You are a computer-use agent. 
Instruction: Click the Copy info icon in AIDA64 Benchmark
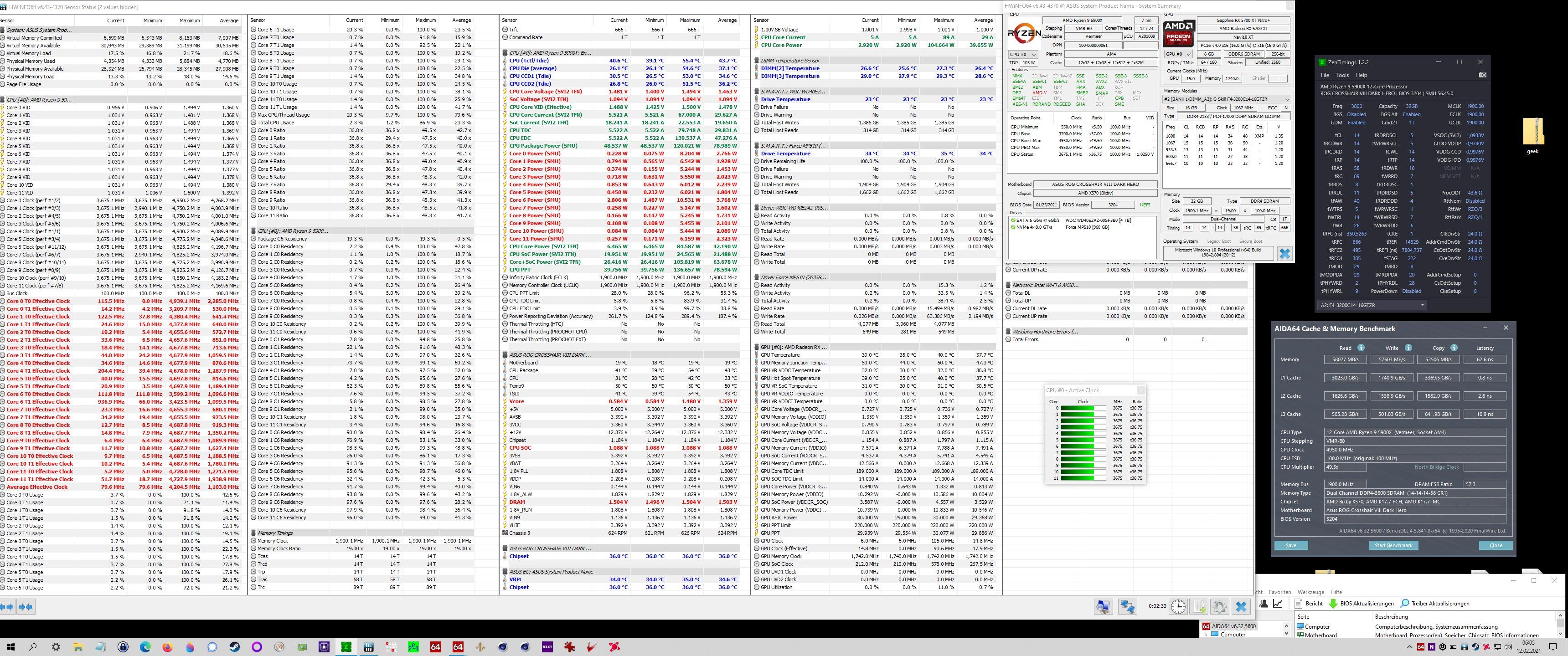1454,348
